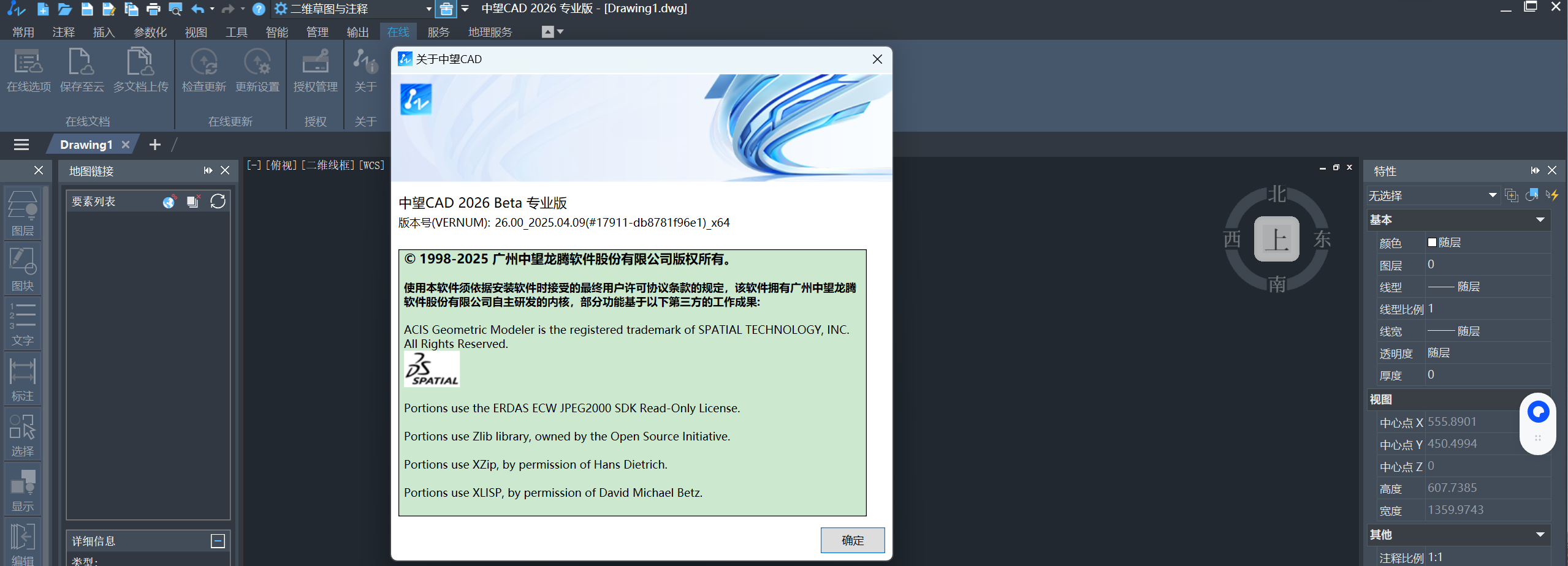Collapse the 基本 properties section
Image resolution: width=1568 pixels, height=566 pixels.
point(1540,220)
